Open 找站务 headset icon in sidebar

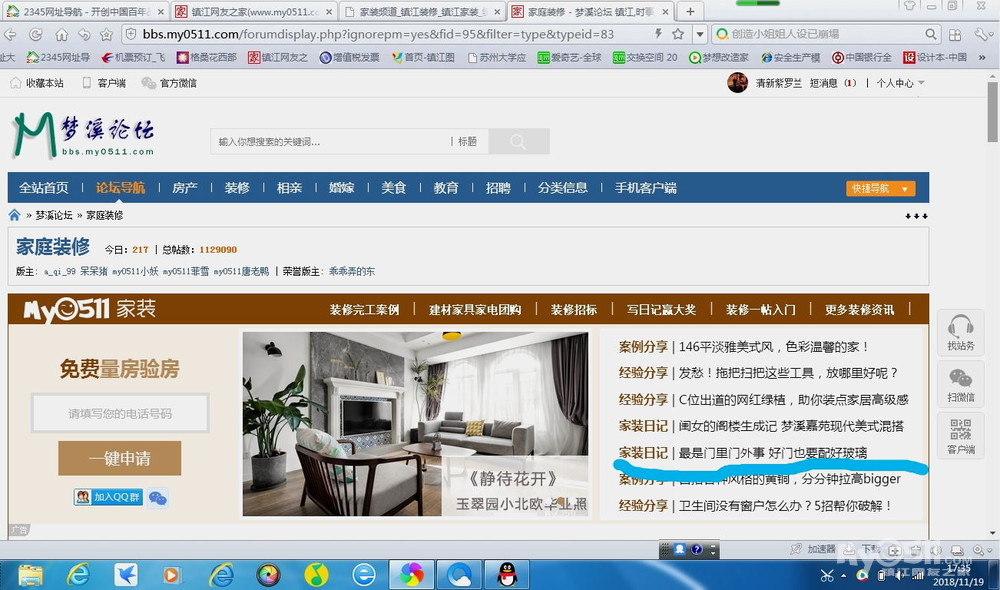(x=960, y=333)
